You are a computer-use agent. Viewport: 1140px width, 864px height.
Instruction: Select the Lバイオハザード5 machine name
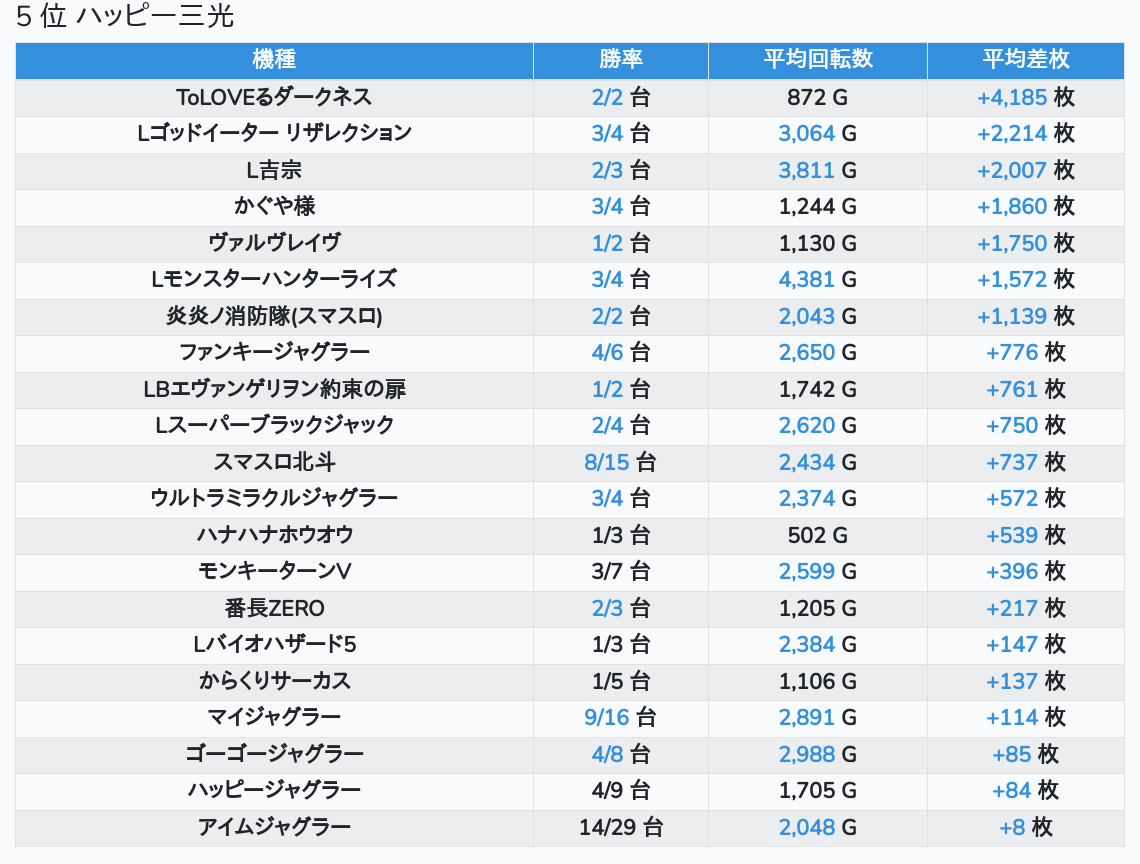(274, 645)
